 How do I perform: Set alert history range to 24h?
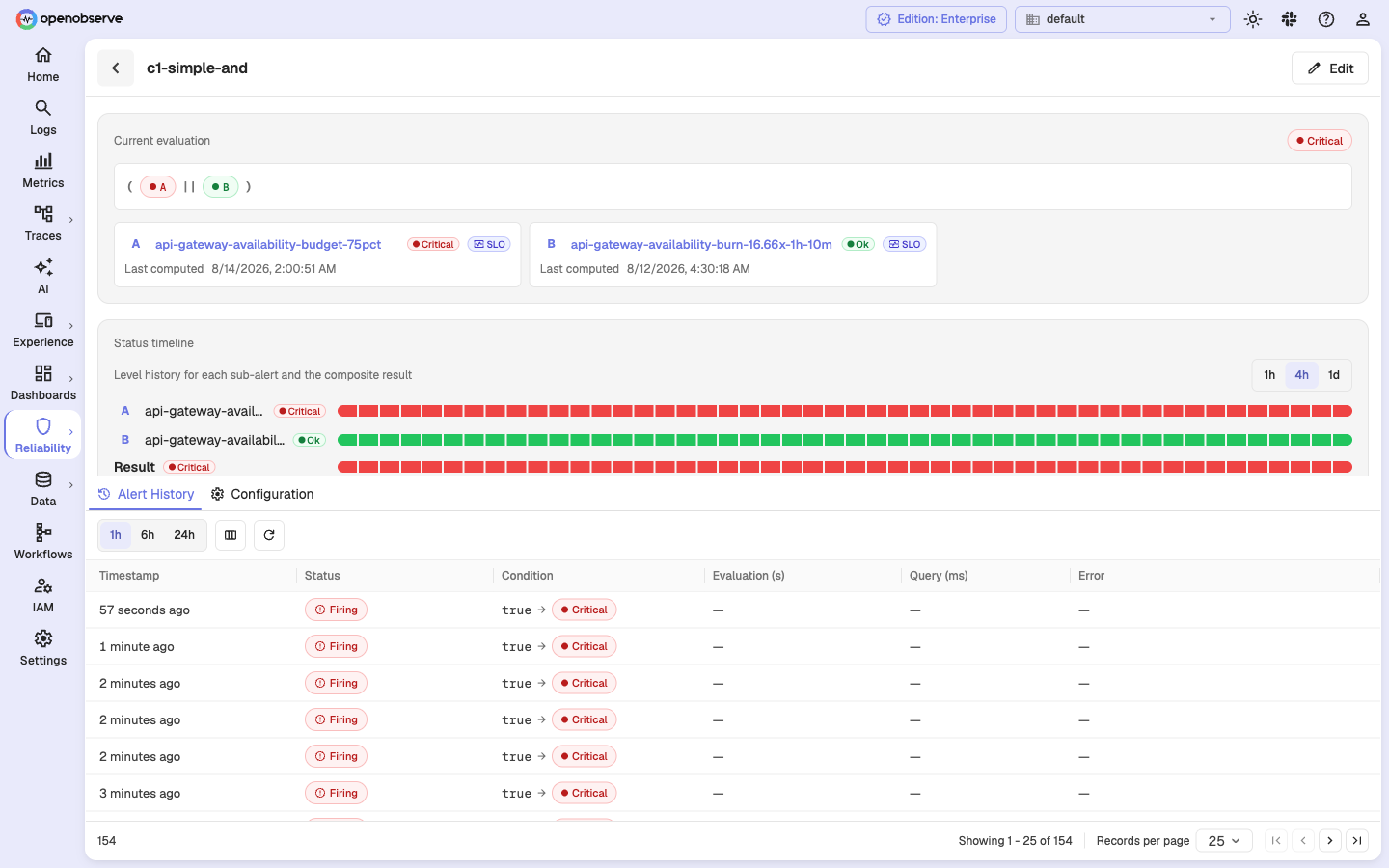(184, 535)
